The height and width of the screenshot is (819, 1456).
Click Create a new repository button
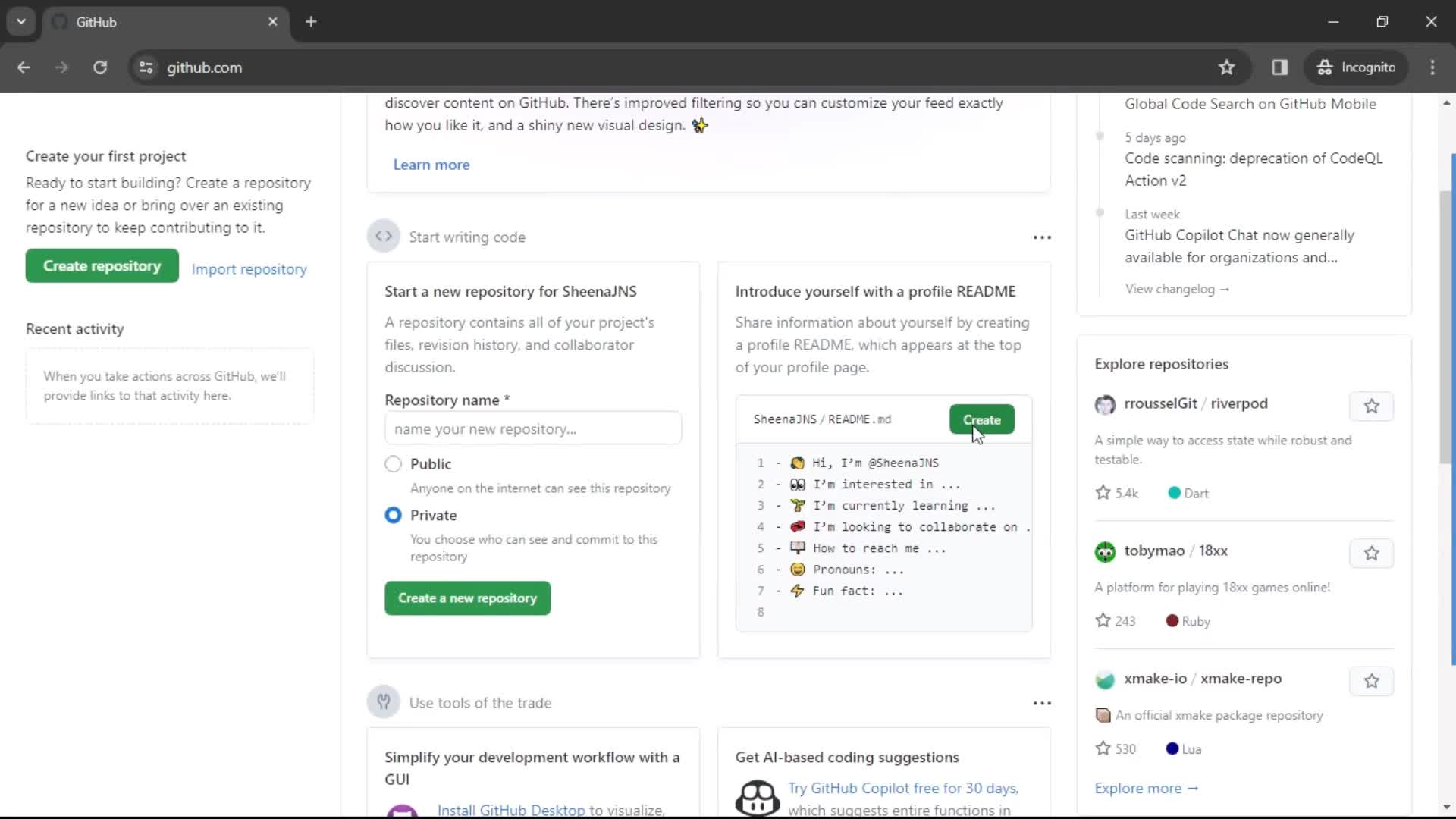pos(466,598)
